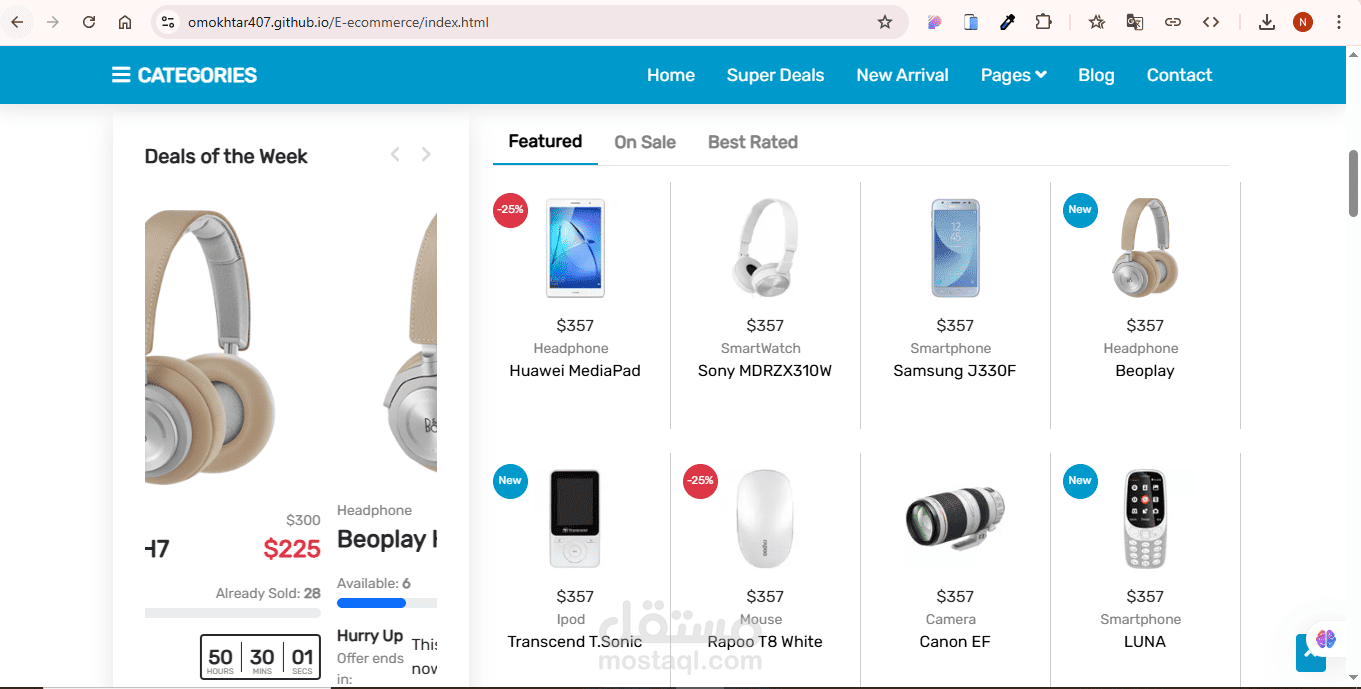Switch to the Best Rated tab

click(x=753, y=142)
